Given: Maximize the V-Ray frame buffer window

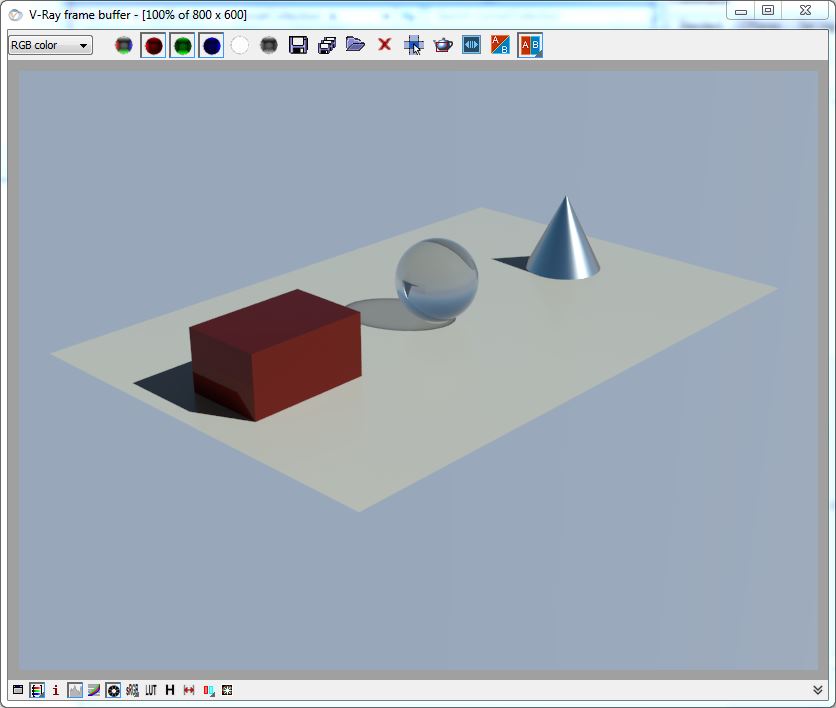Looking at the screenshot, I should pyautogui.click(x=768, y=10).
